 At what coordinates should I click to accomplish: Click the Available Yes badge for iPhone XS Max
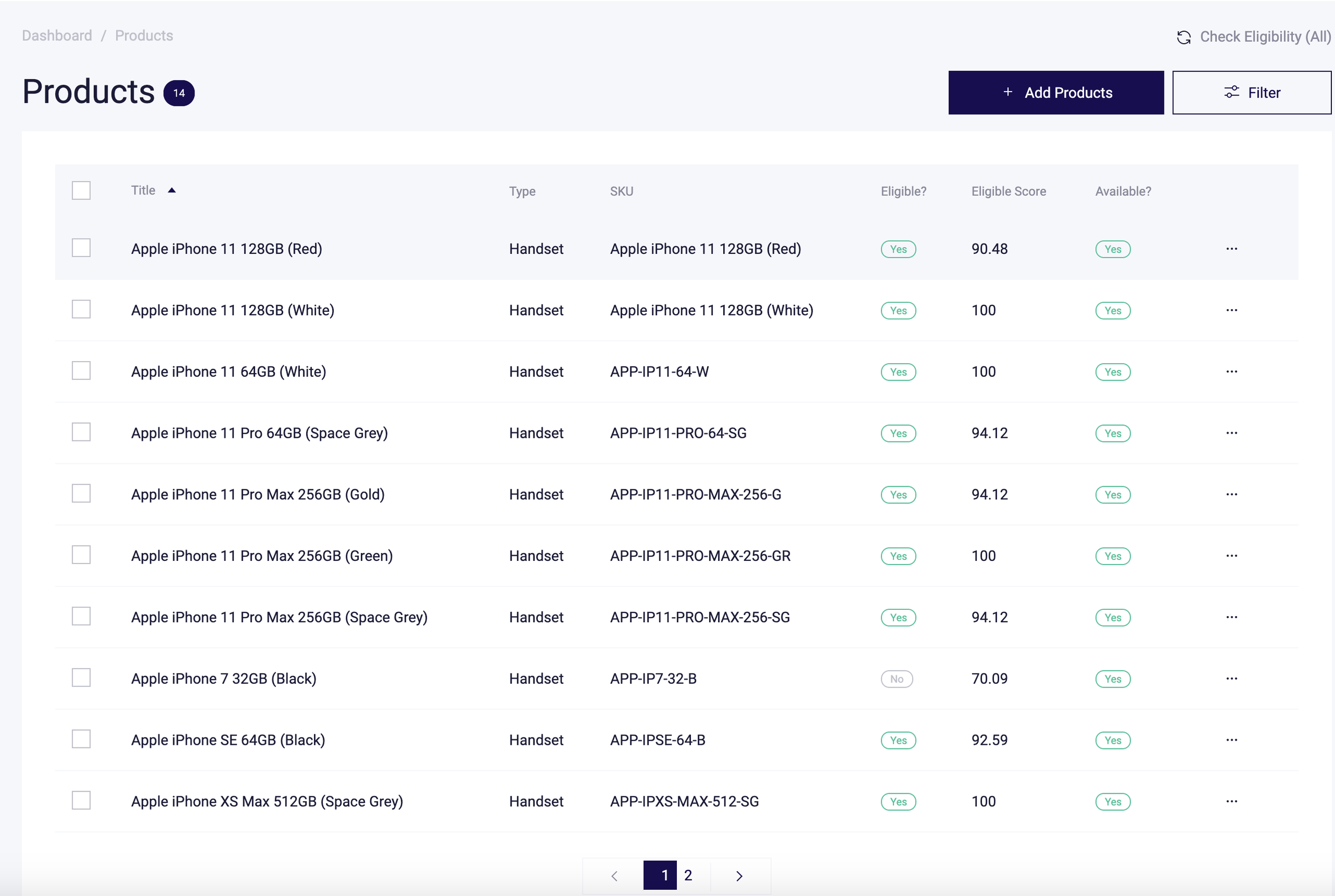pyautogui.click(x=1113, y=802)
